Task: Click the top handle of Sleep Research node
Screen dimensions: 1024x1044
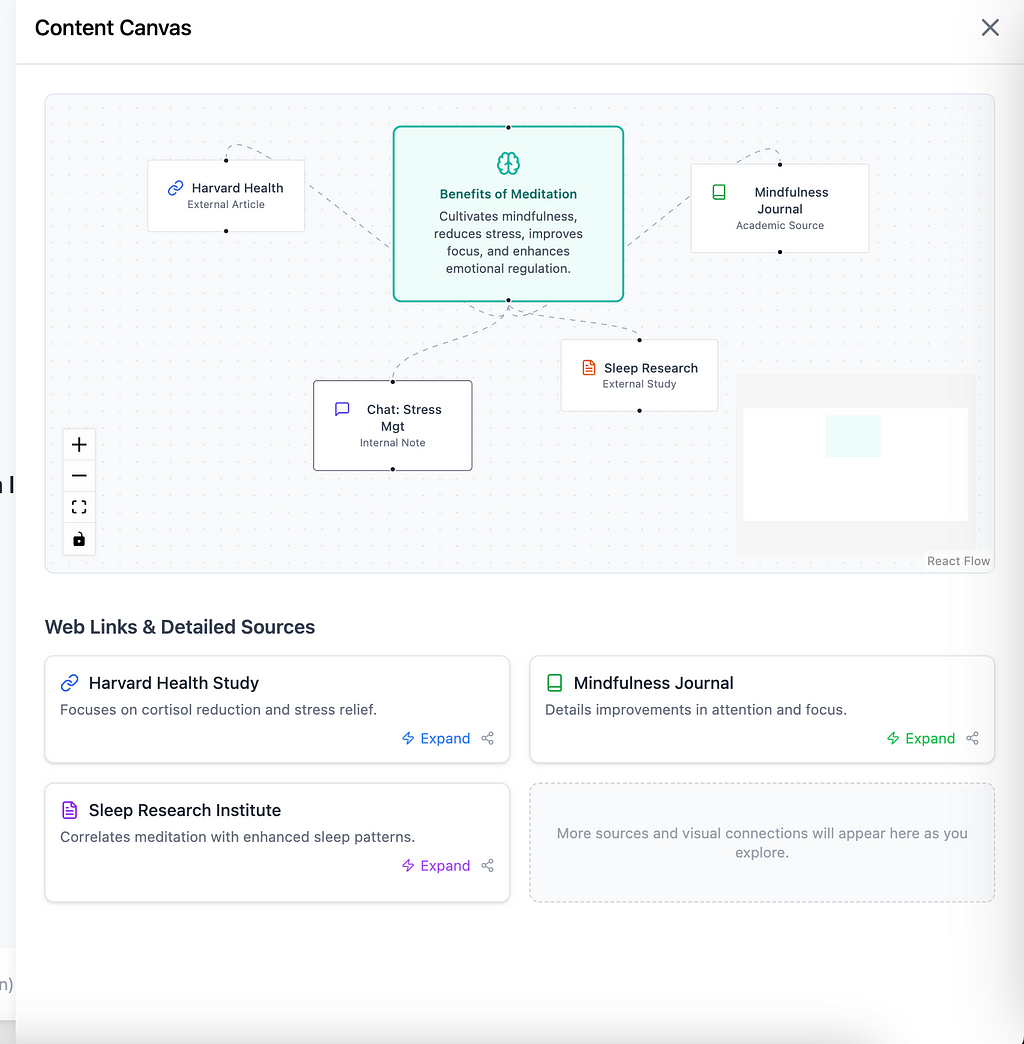Action: 639,340
